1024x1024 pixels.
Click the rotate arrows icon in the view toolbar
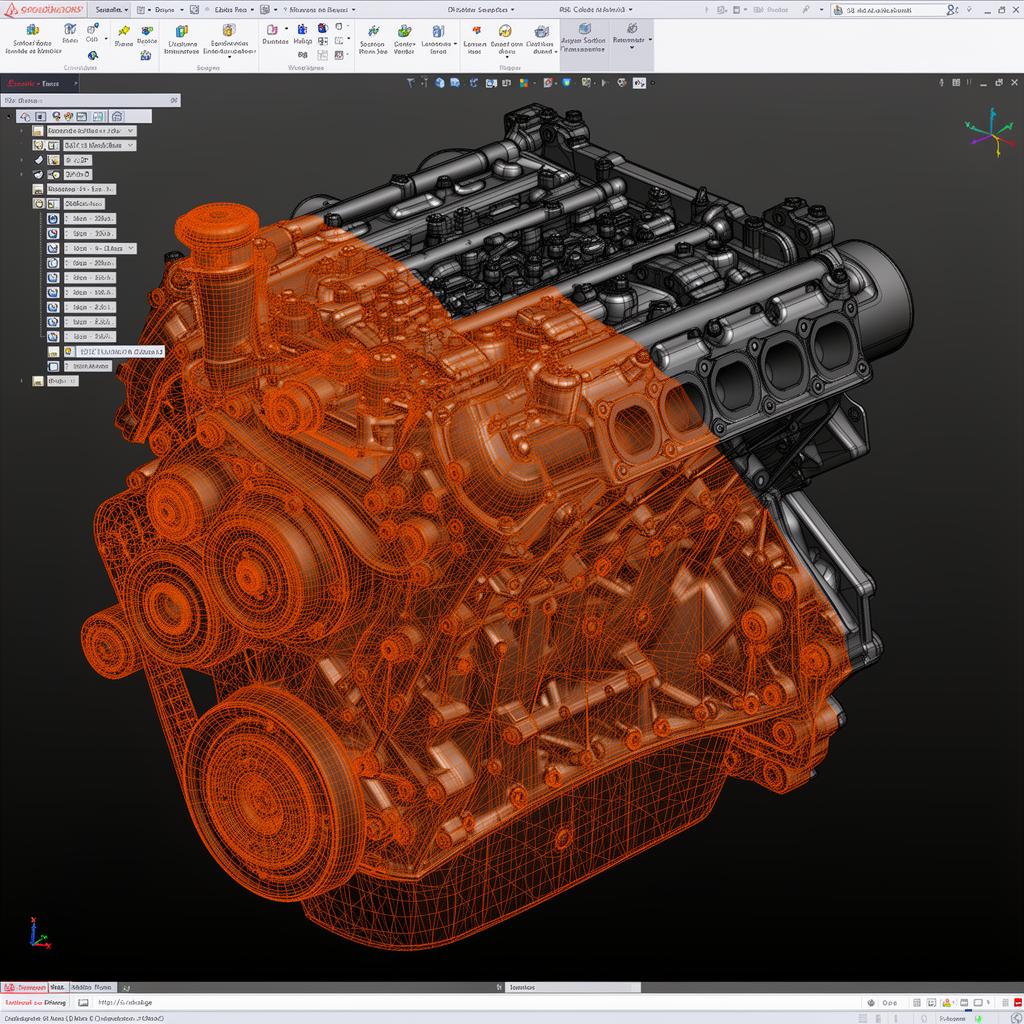pyautogui.click(x=473, y=83)
